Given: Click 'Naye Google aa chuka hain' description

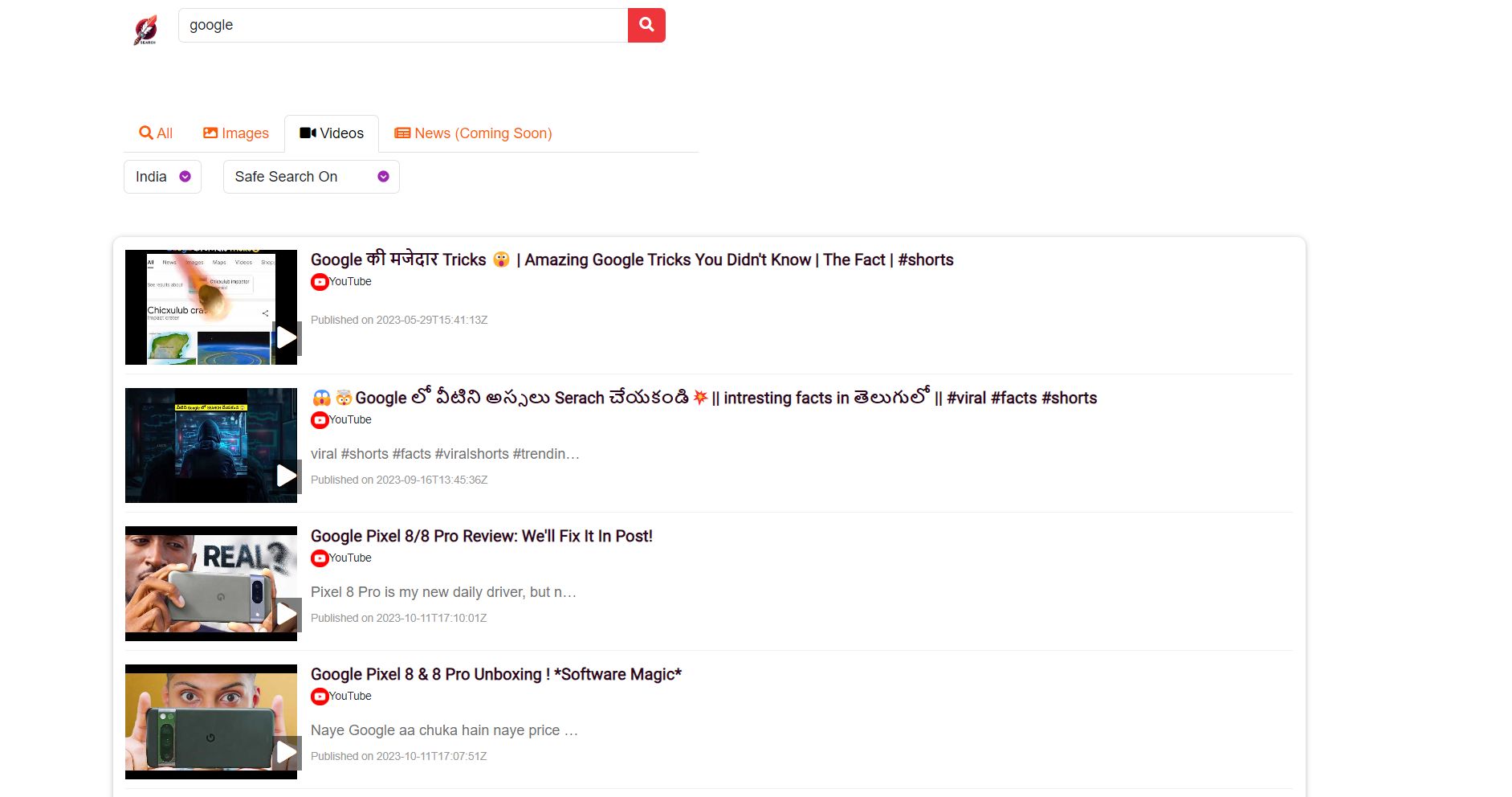Looking at the screenshot, I should tap(444, 730).
